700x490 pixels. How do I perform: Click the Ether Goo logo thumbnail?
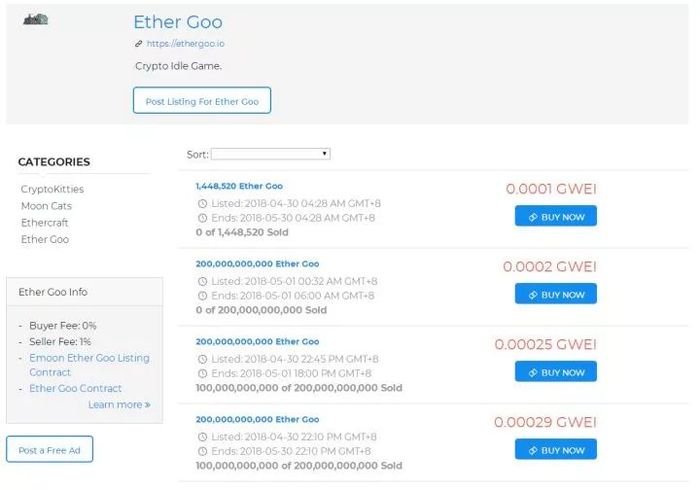[x=35, y=20]
